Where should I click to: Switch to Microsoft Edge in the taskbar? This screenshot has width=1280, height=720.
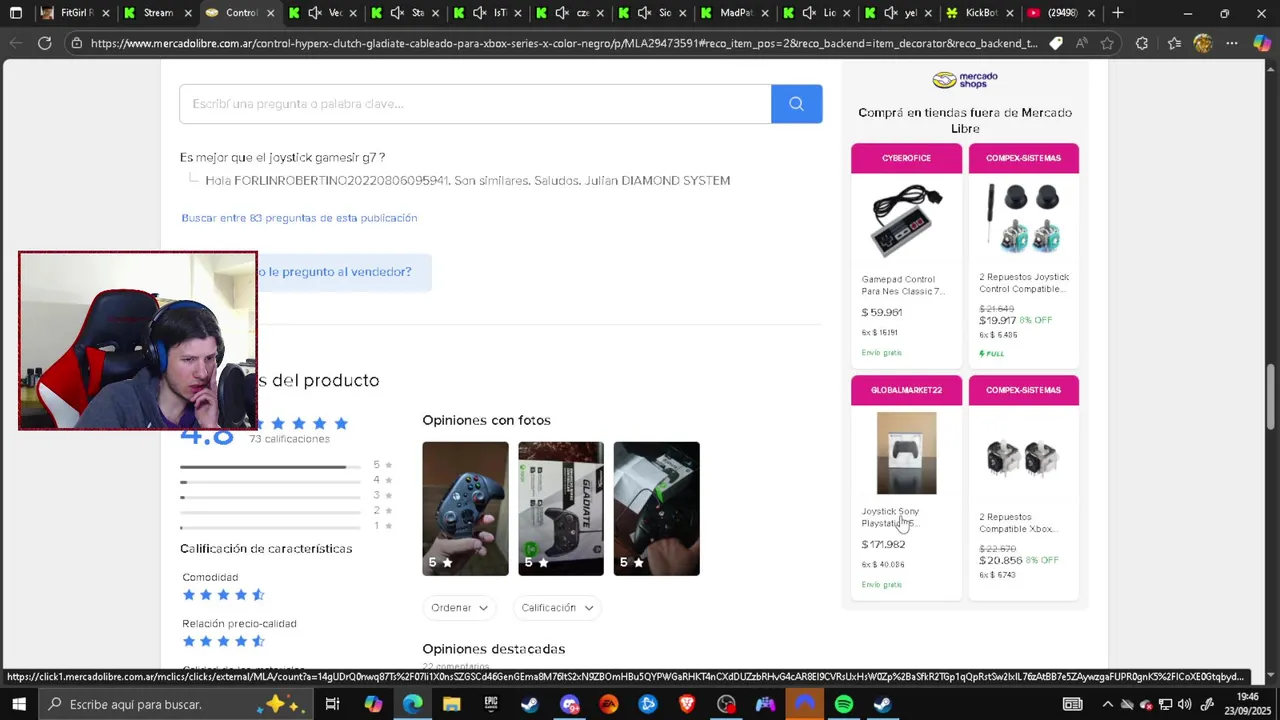tap(412, 704)
